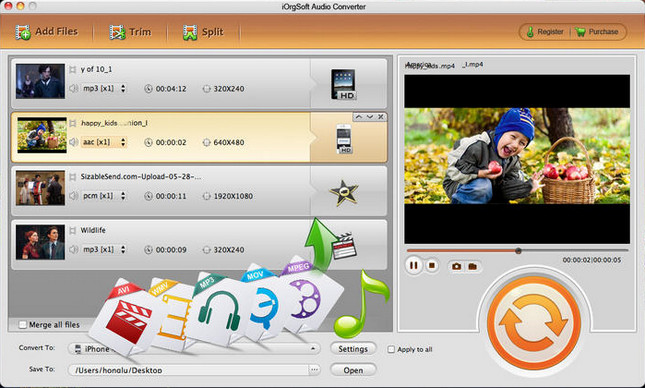Select iPad HD output icon for y of 10_1
Screen dimensions: 645x388
click(x=343, y=84)
